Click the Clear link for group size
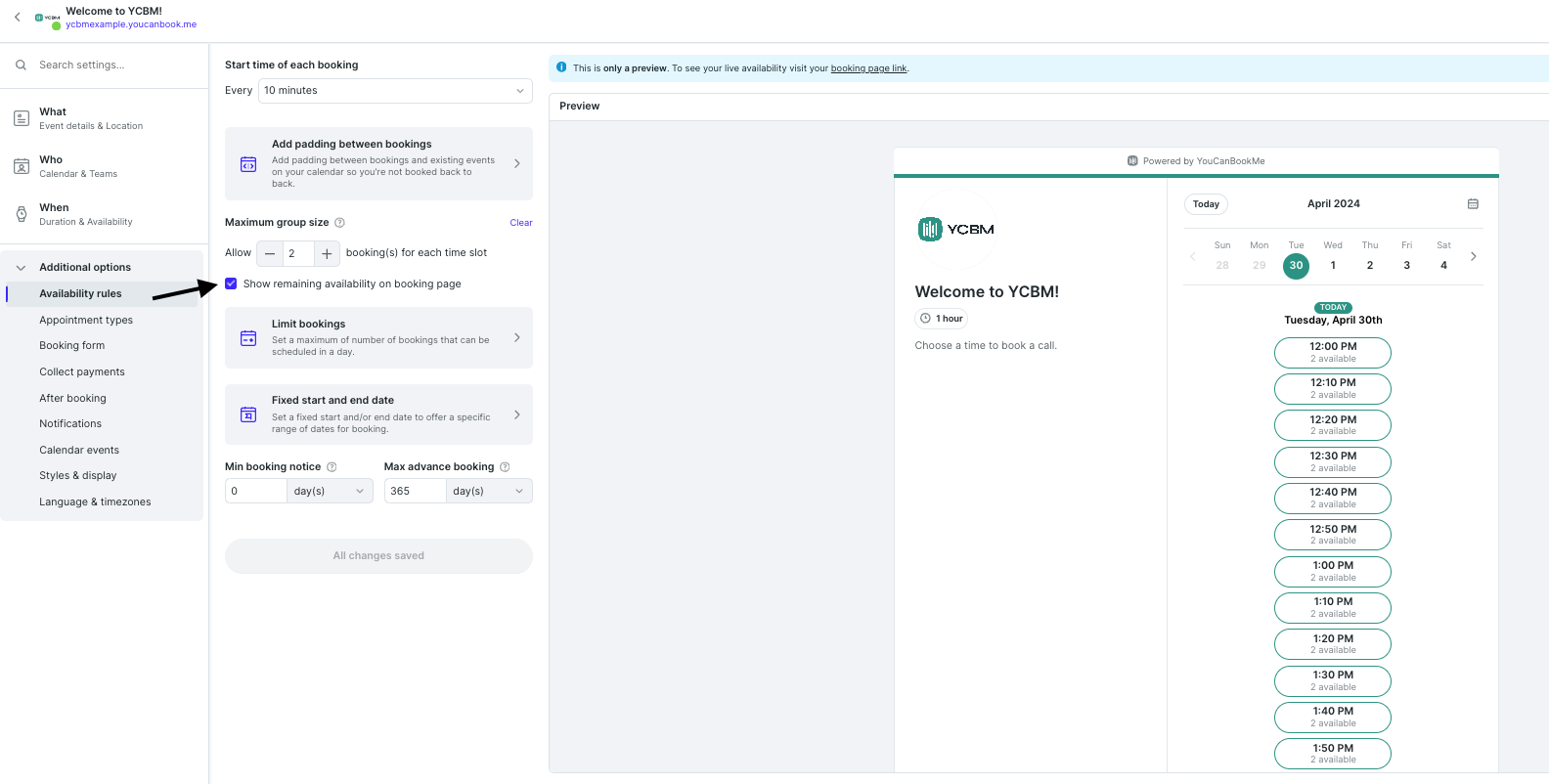The image size is (1549, 784). pyautogui.click(x=520, y=223)
